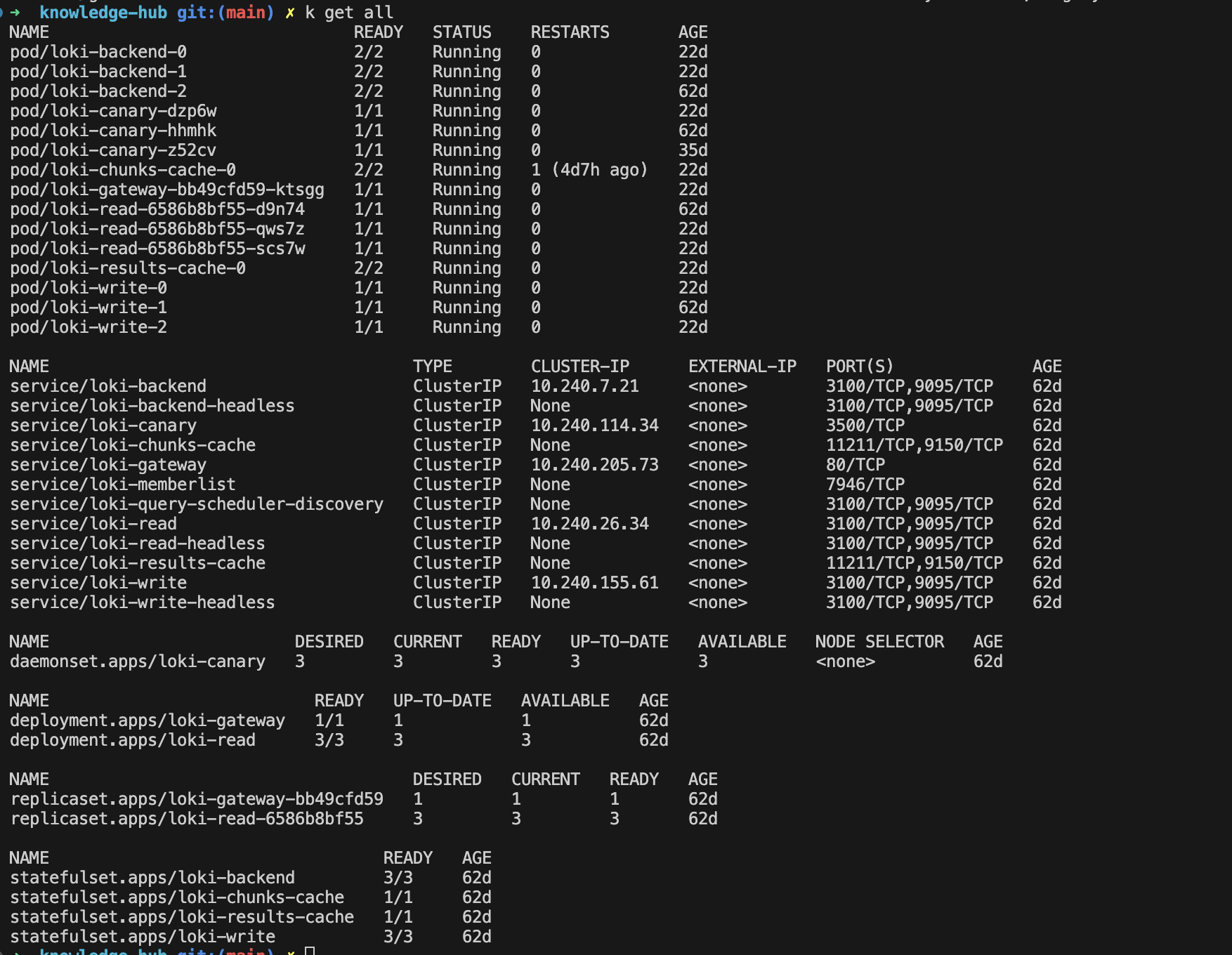This screenshot has width=1232, height=955.
Task: Click the RESTARTS column header
Action: tap(570, 32)
